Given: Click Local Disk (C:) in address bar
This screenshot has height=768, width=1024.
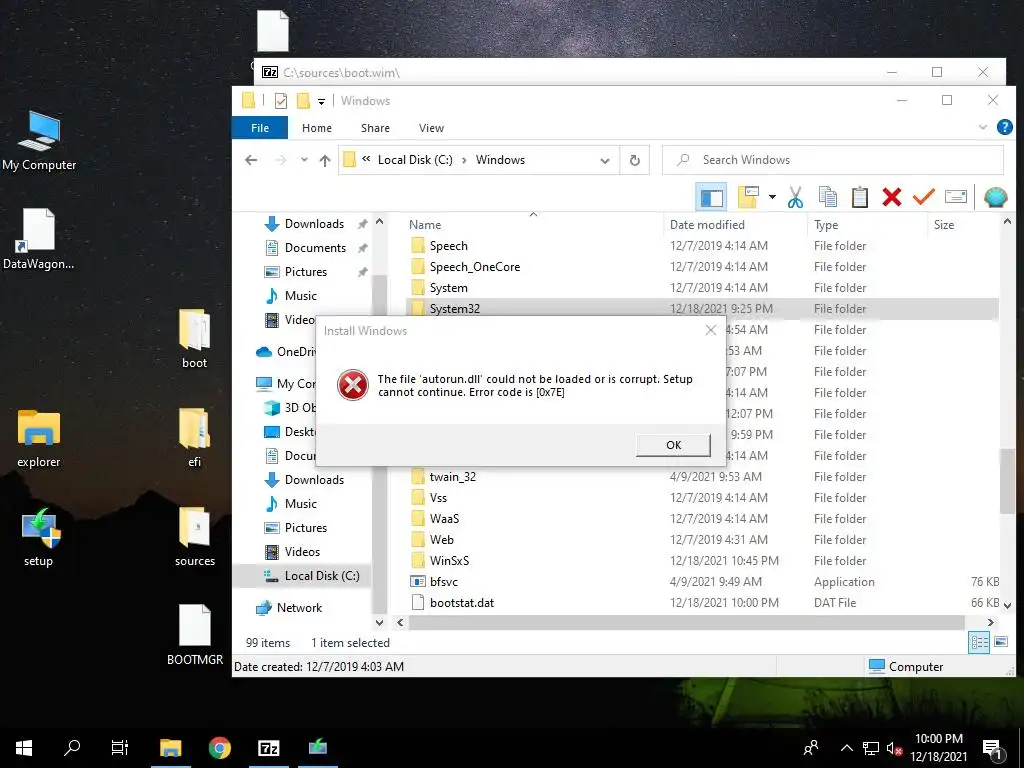Looking at the screenshot, I should [415, 160].
